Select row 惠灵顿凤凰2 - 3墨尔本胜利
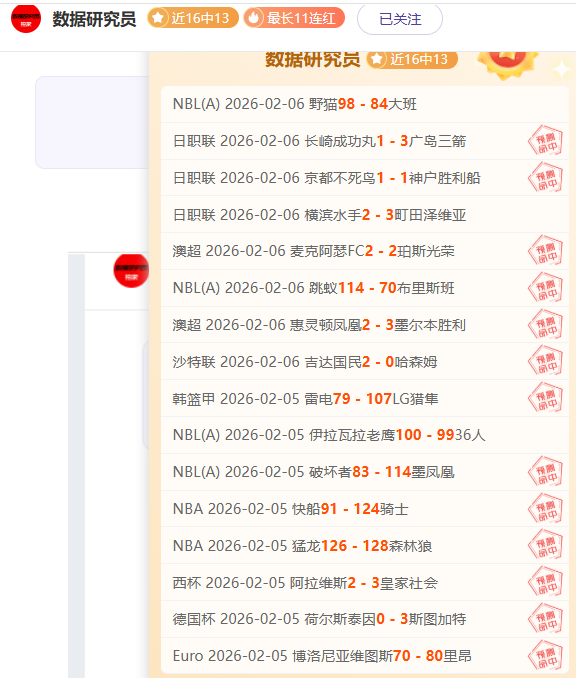This screenshot has width=576, height=678. [365, 325]
